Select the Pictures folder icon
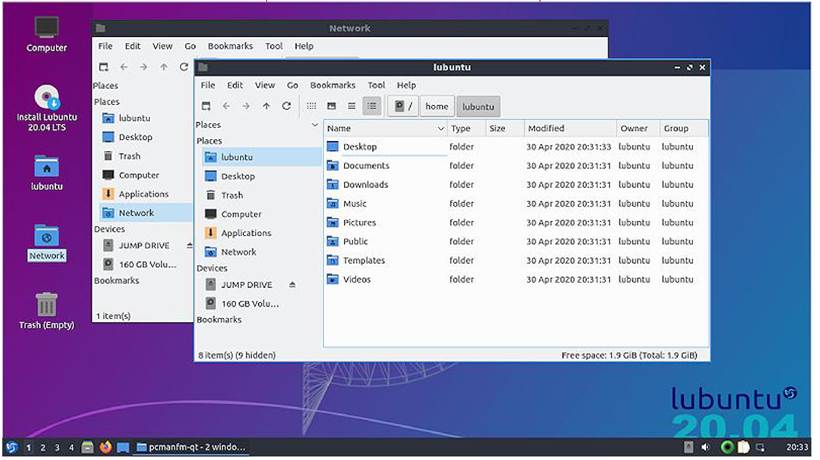 click(333, 222)
